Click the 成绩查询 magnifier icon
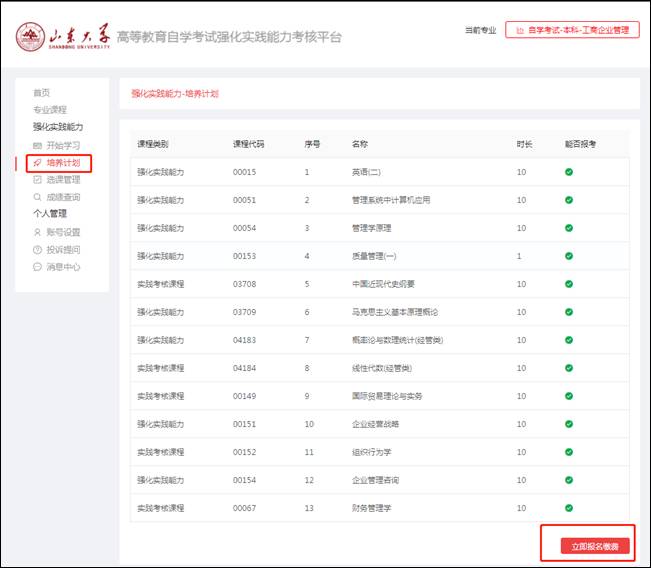The width and height of the screenshot is (651, 568). 38,197
